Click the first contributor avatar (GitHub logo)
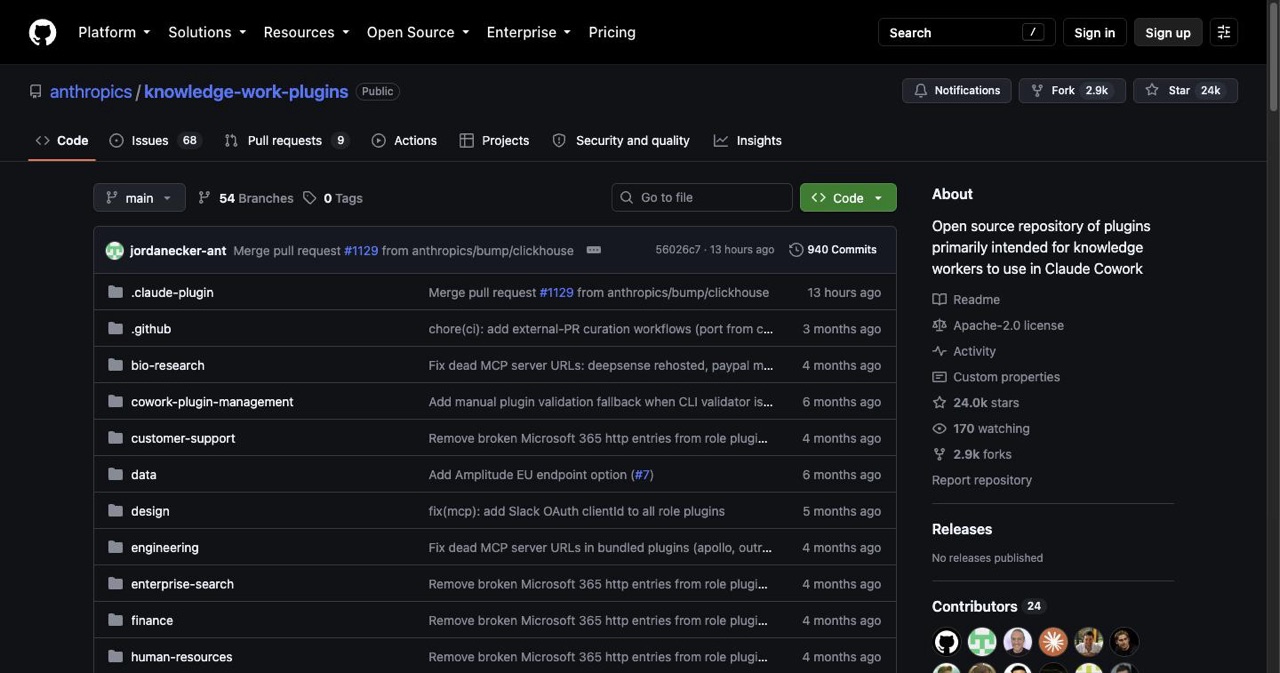1280x673 pixels. (946, 641)
